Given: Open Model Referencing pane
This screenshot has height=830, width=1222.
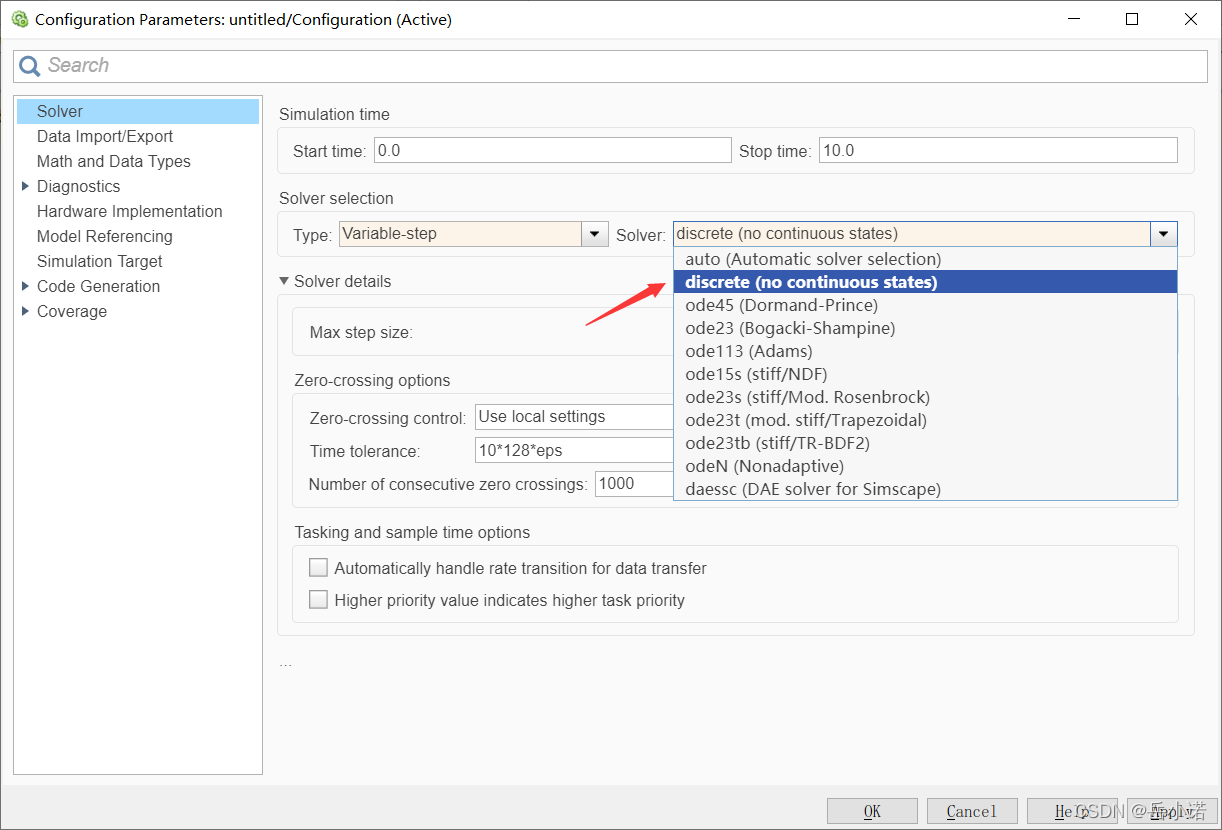Looking at the screenshot, I should coord(105,236).
